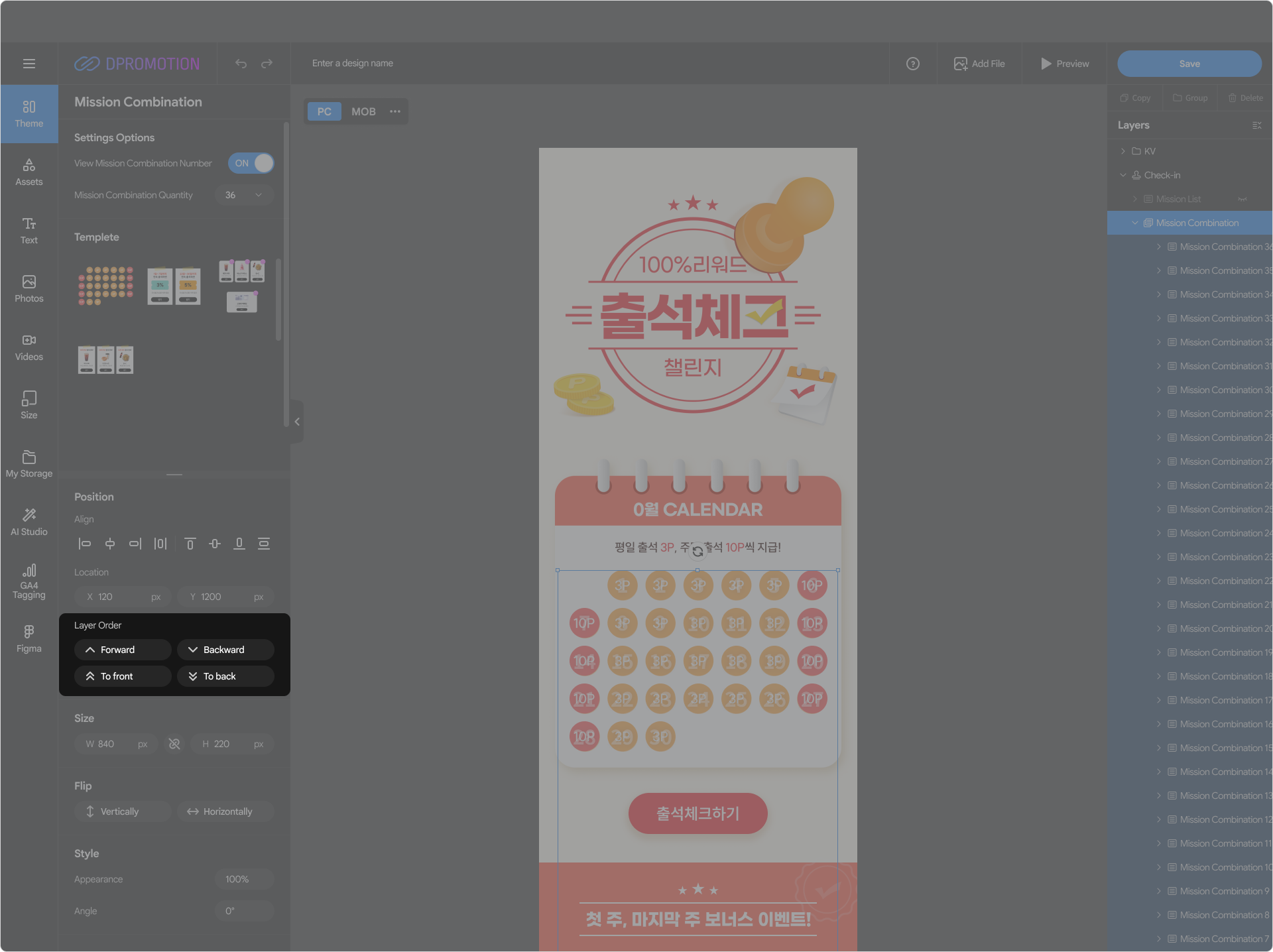Open the Size sidebar panel
This screenshot has height=952, width=1273.
pos(29,406)
